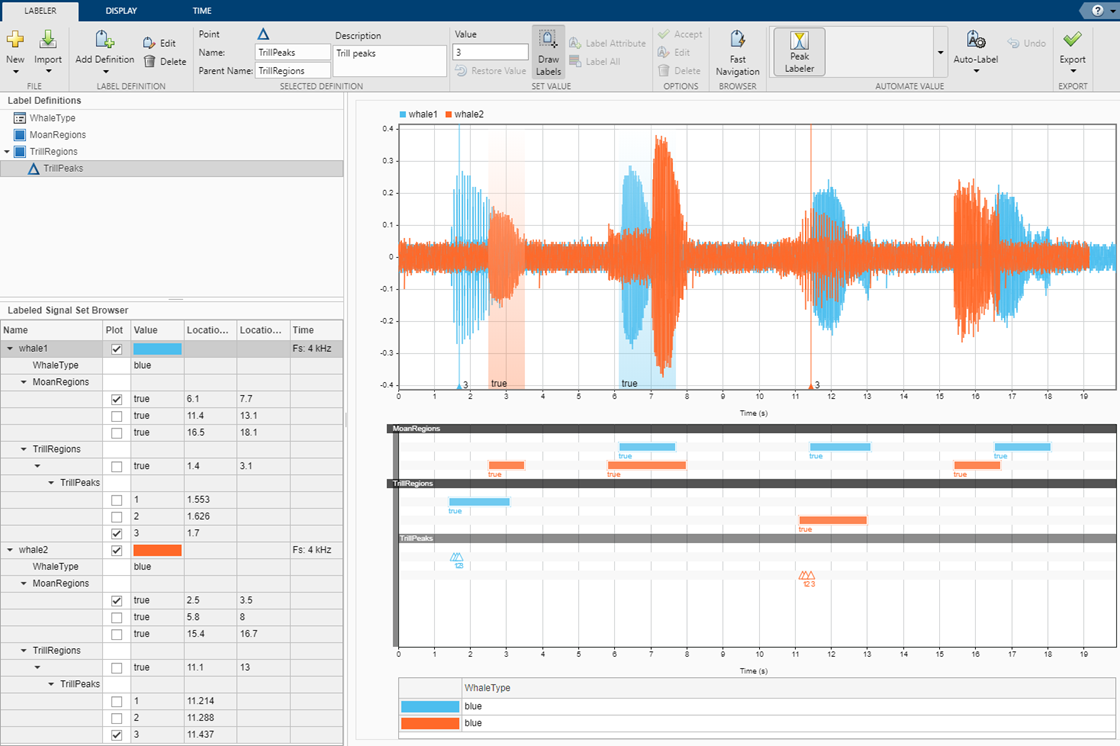Check whale1 MoanRegions row starting 16.5
The height and width of the screenshot is (746, 1120).
coord(116,433)
